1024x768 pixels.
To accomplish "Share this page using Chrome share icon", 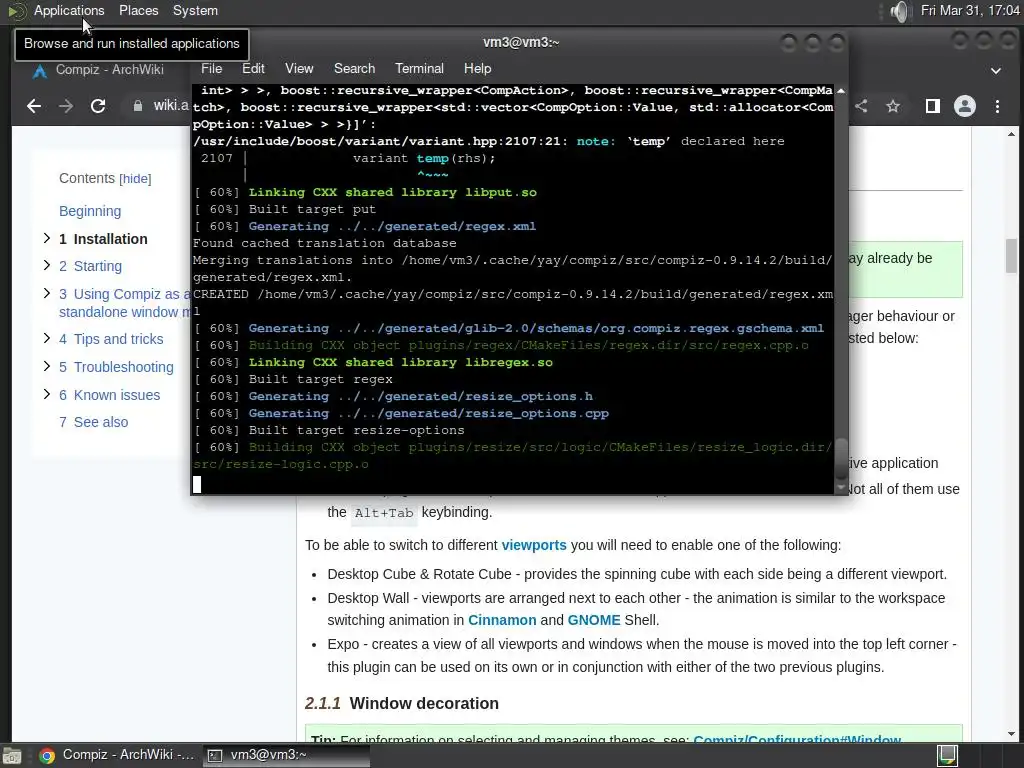I will tap(861, 106).
